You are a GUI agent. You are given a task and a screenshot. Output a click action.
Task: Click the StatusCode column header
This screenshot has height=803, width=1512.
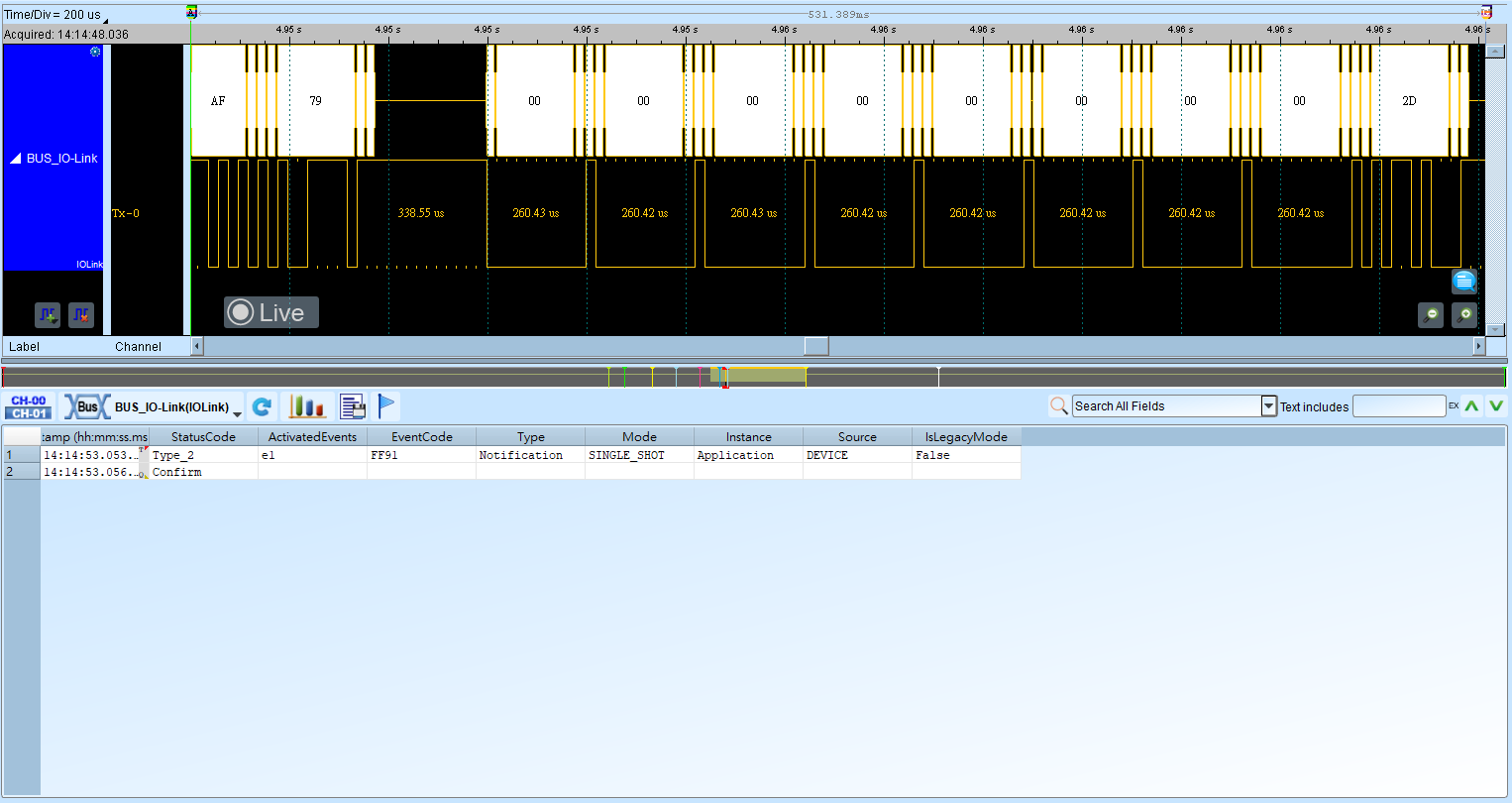coord(203,437)
